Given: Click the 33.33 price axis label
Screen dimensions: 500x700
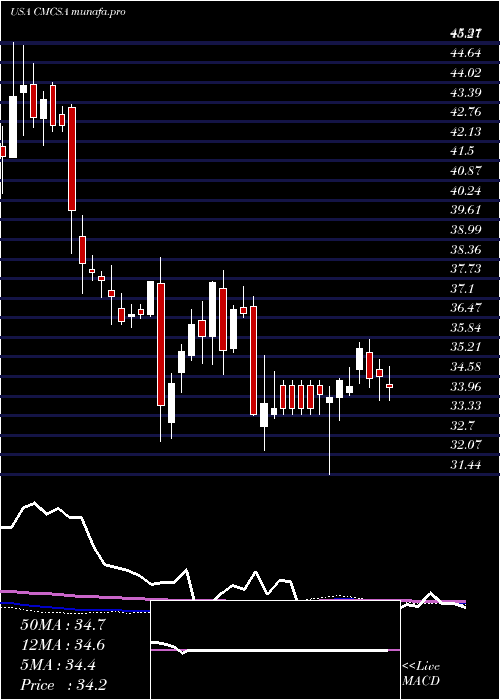Looking at the screenshot, I should tap(466, 406).
